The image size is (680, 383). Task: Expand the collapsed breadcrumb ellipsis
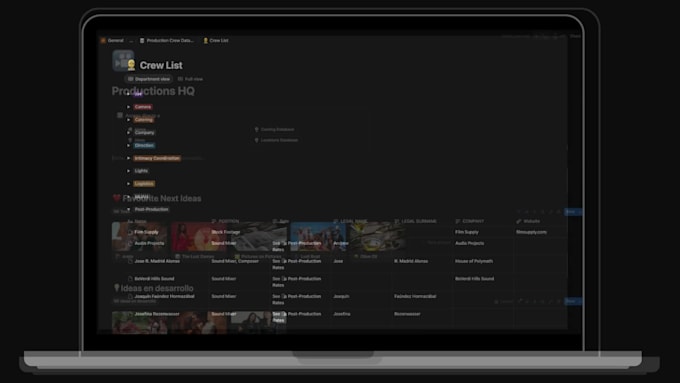click(x=131, y=40)
